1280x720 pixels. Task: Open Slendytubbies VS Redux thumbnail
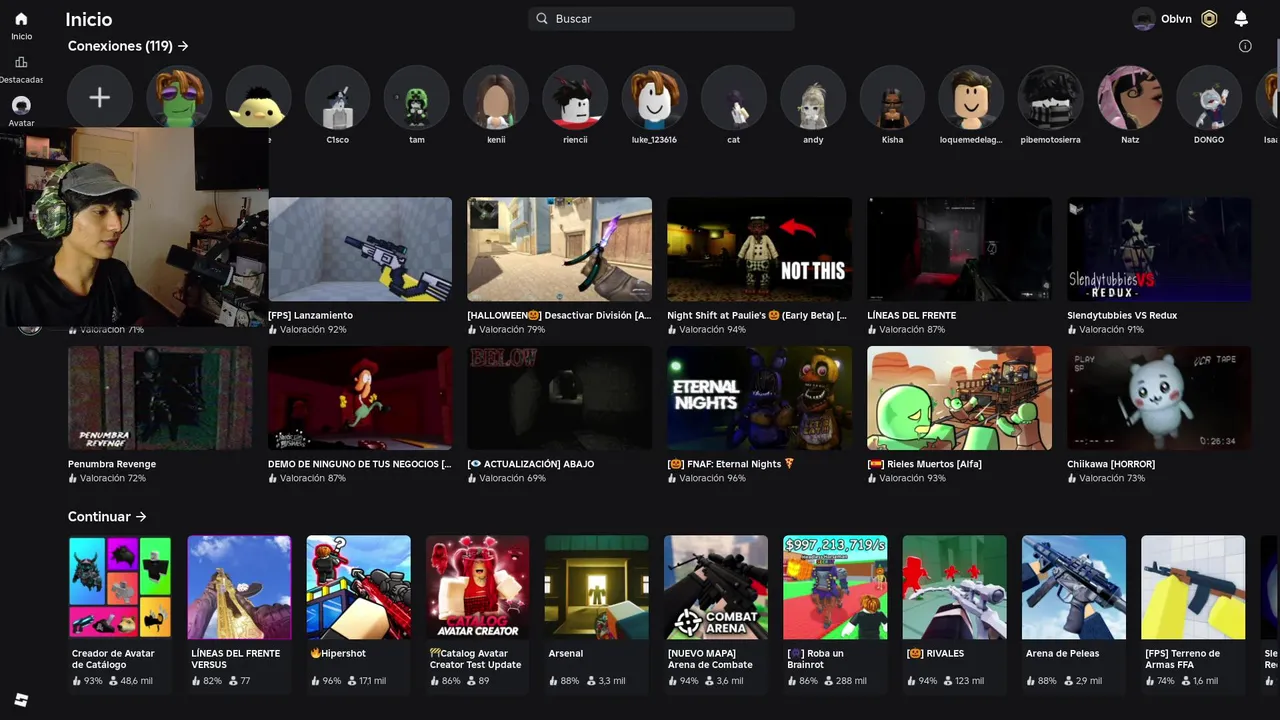coord(1159,249)
